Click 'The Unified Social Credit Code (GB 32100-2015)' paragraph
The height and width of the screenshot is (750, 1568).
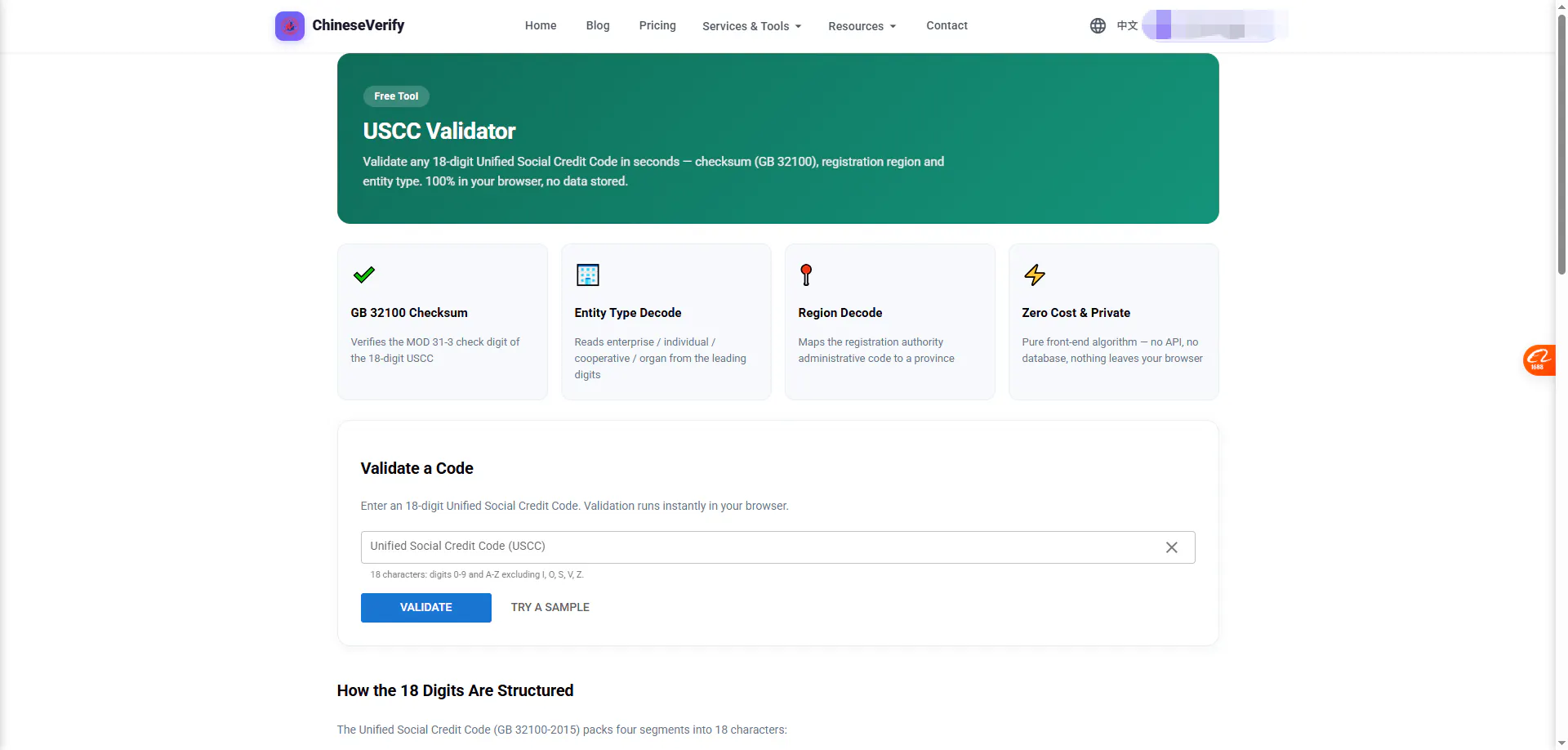(x=562, y=730)
